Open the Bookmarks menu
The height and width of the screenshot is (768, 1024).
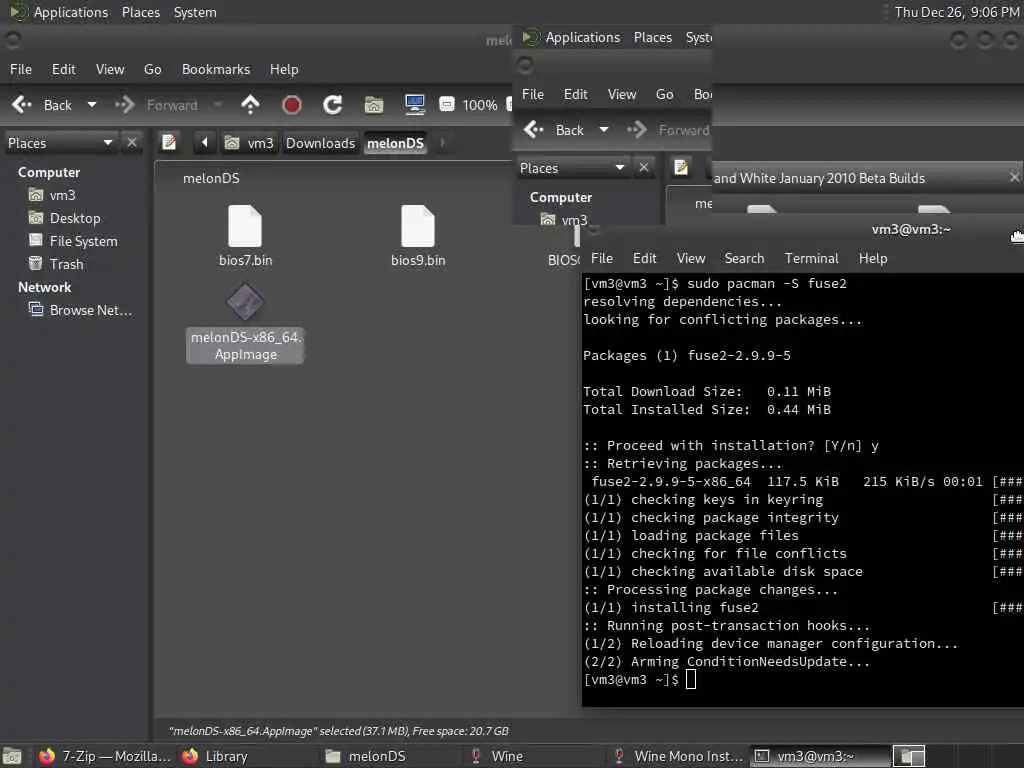(216, 69)
